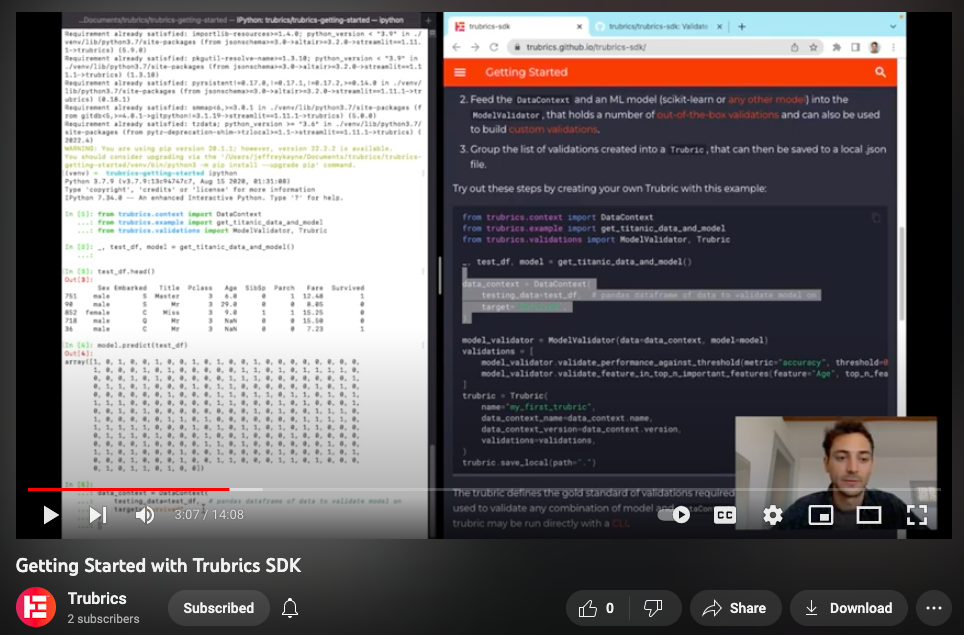Click the video title text
The image size is (964, 635).
click(159, 566)
